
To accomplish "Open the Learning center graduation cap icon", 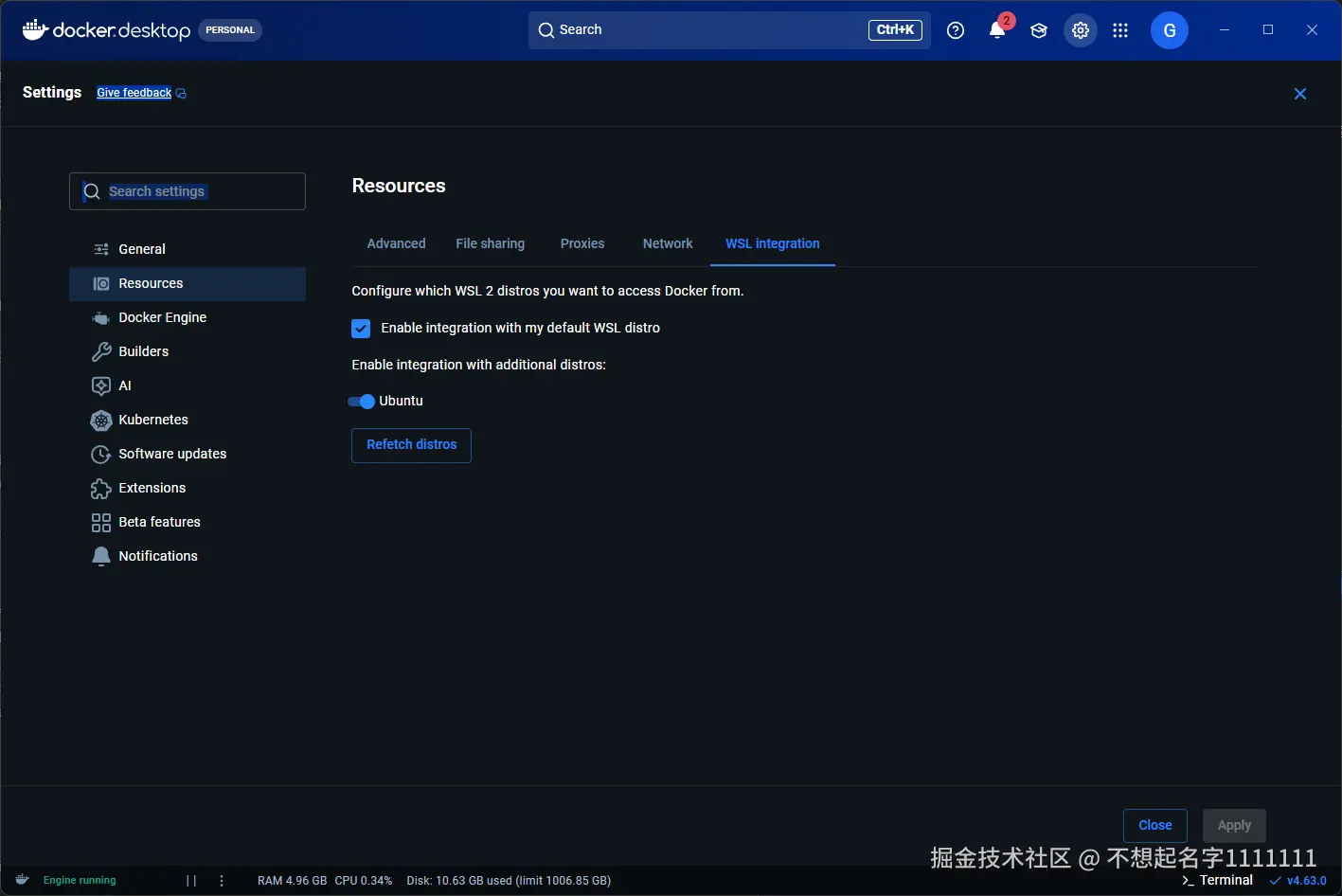I will coord(1039,30).
